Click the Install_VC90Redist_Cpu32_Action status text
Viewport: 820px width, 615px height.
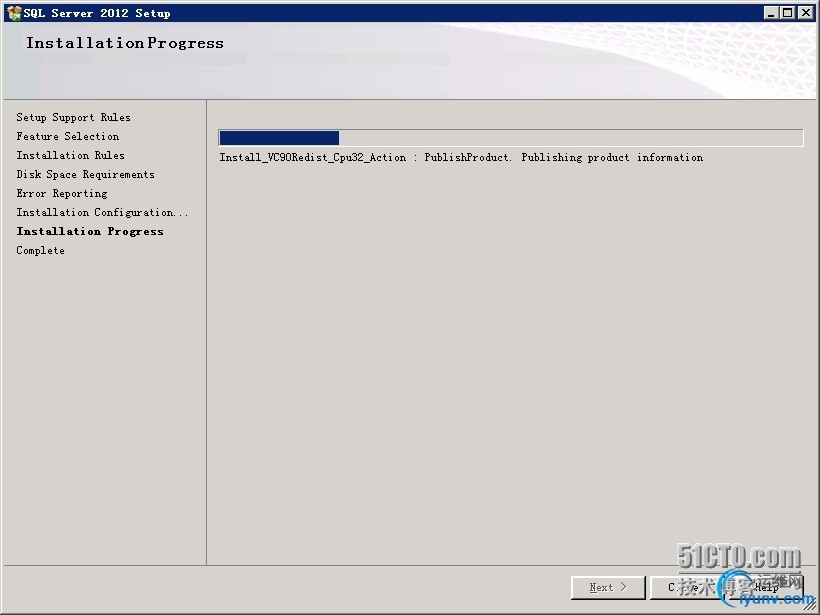click(x=461, y=157)
